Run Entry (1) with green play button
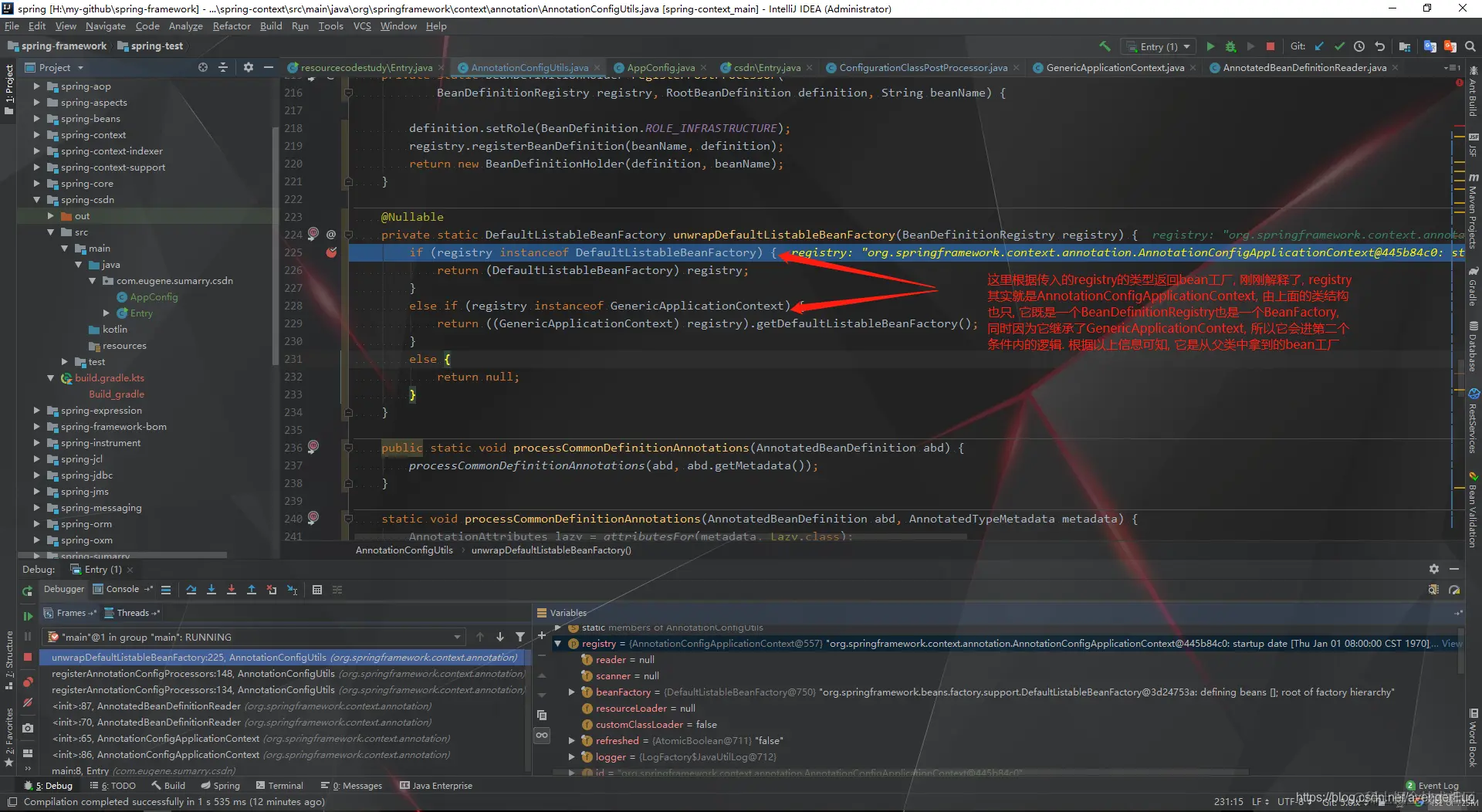The width and height of the screenshot is (1482, 812). click(1210, 46)
